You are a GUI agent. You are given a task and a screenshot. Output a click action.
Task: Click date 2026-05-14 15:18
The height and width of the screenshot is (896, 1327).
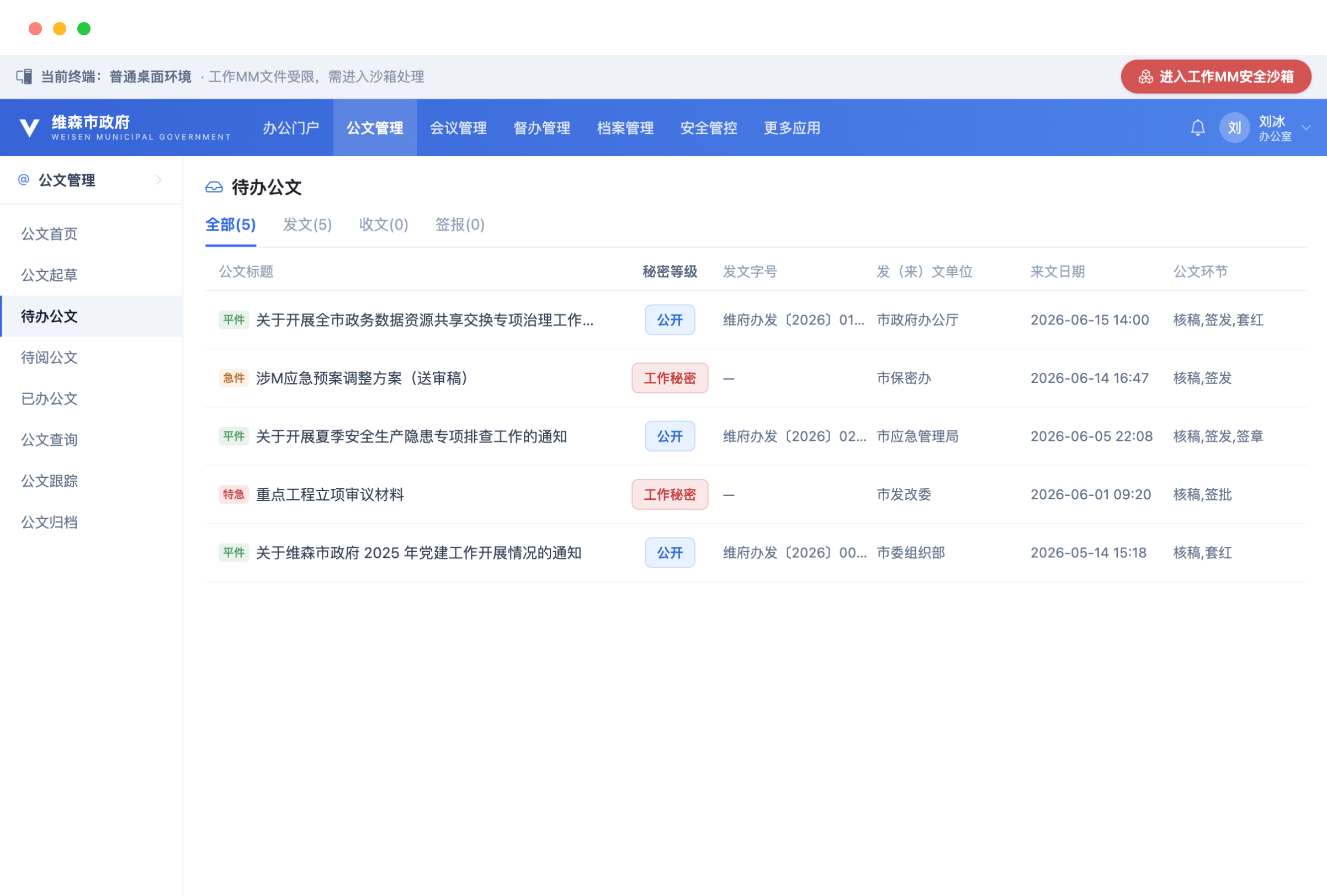[x=1089, y=552]
